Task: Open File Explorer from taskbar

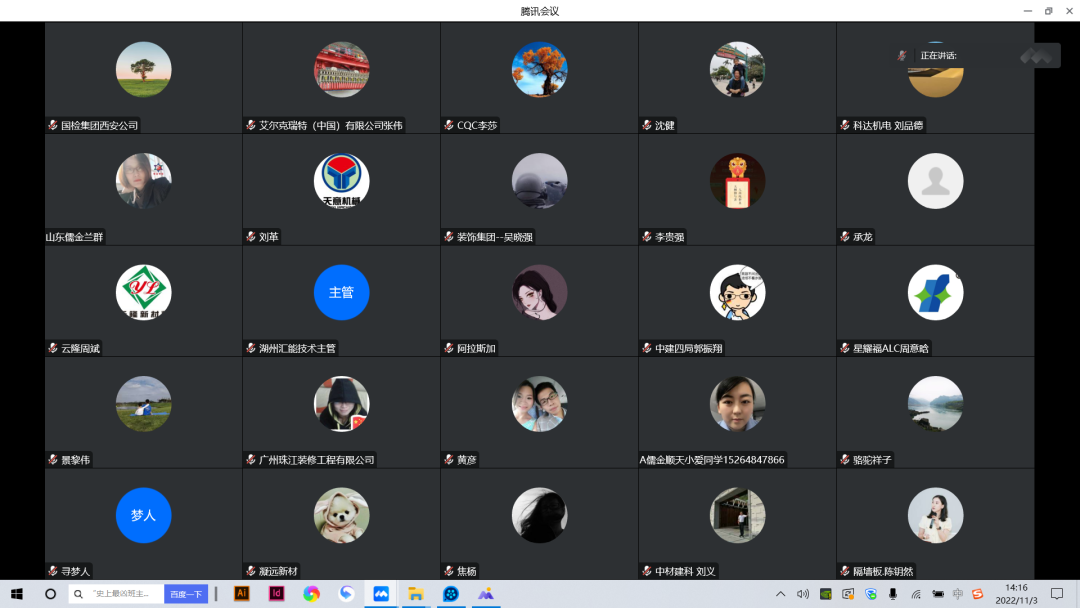Action: tap(415, 594)
